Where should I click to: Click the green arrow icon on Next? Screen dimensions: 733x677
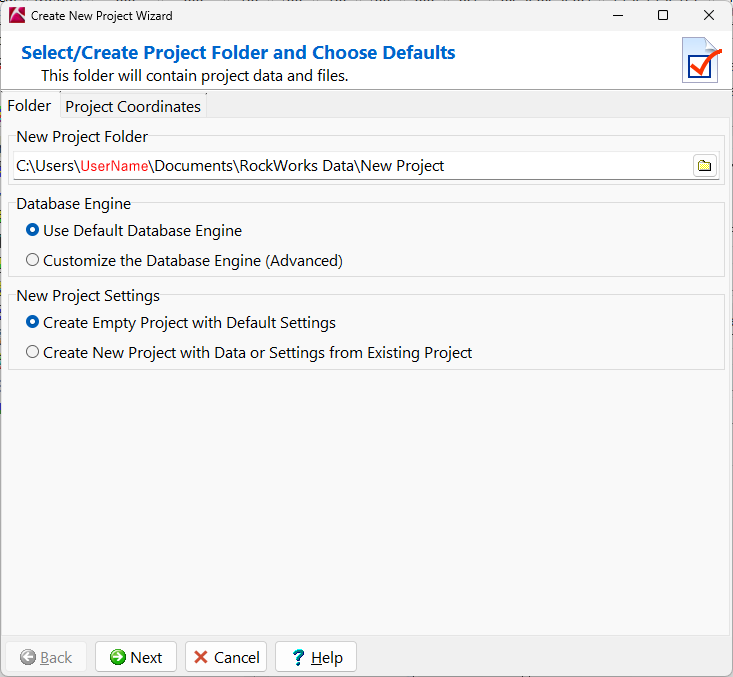[x=118, y=657]
